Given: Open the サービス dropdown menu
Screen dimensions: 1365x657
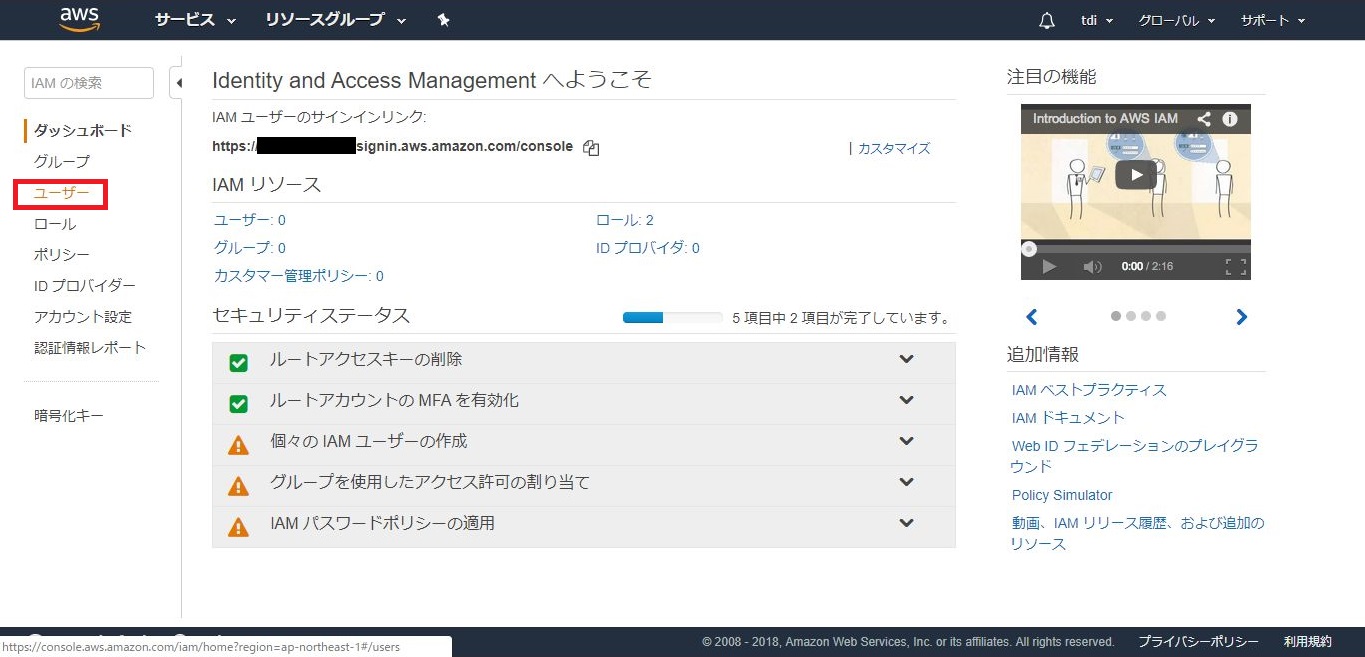Looking at the screenshot, I should click(195, 20).
